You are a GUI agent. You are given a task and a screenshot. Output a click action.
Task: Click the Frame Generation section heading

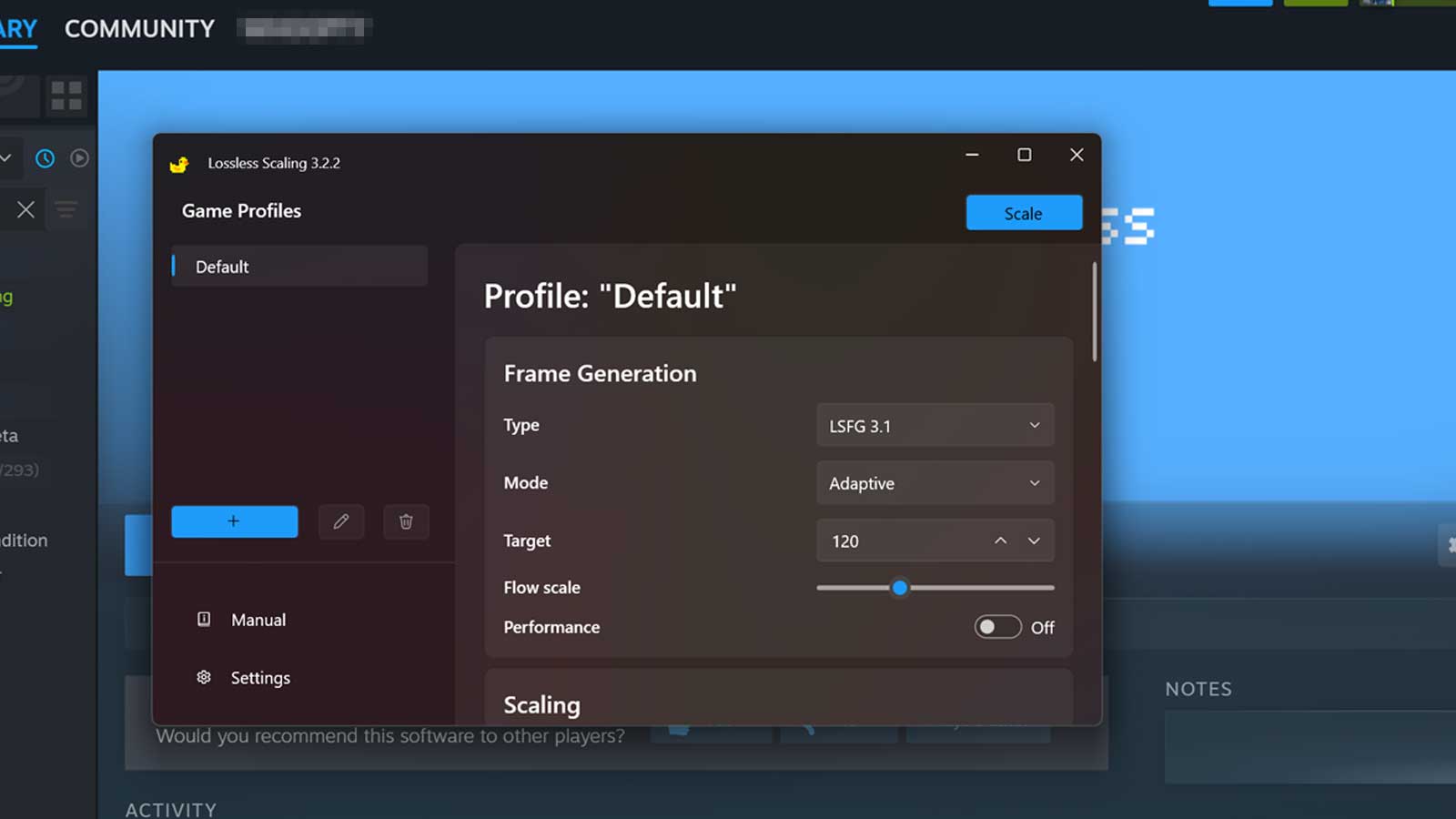click(600, 373)
